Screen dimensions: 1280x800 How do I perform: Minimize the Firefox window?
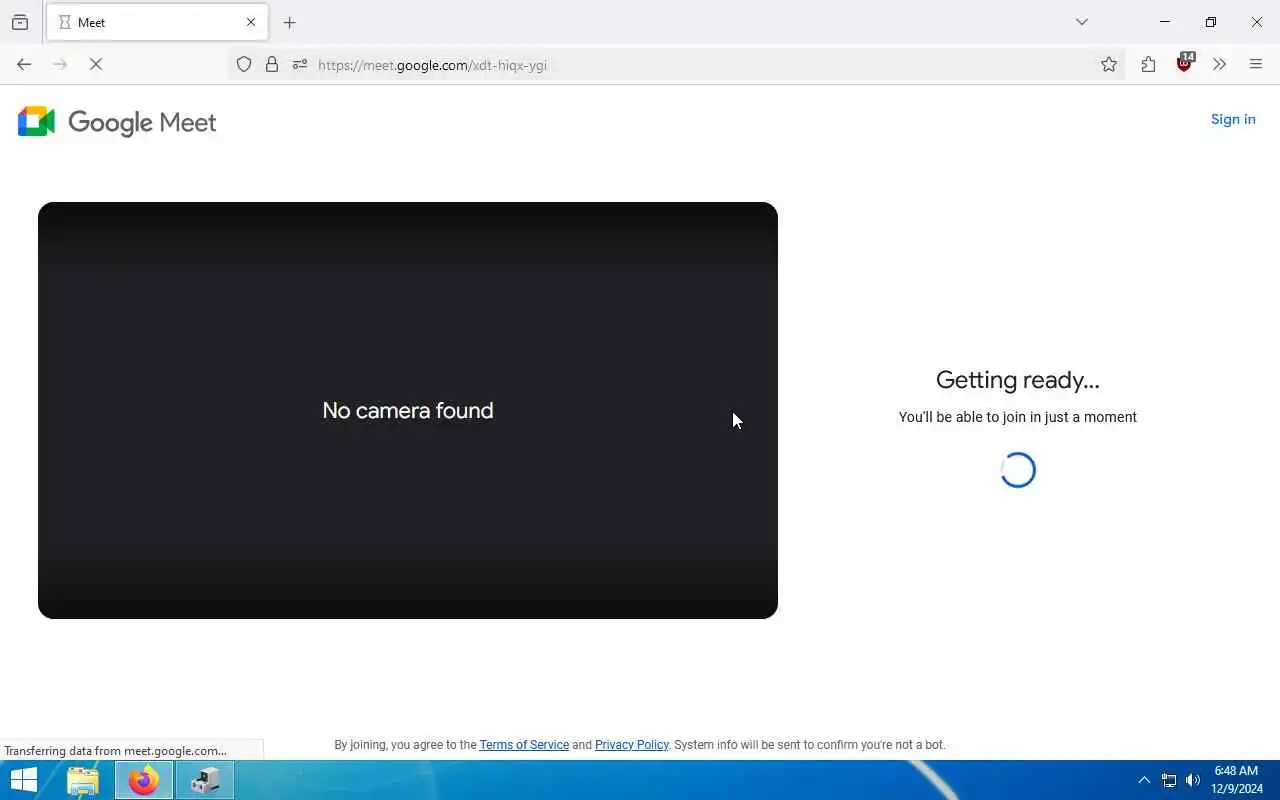(x=1165, y=22)
